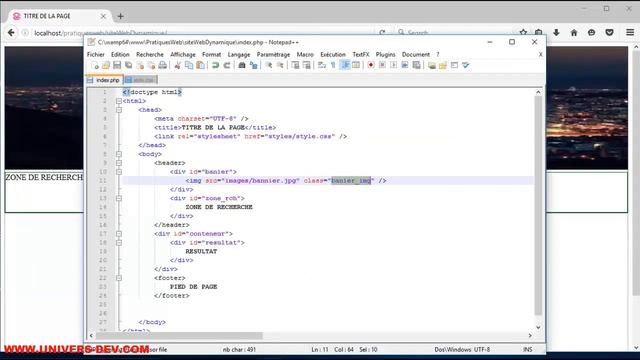Open the Plugins menu
This screenshot has height=360, width=640.
point(385,54)
